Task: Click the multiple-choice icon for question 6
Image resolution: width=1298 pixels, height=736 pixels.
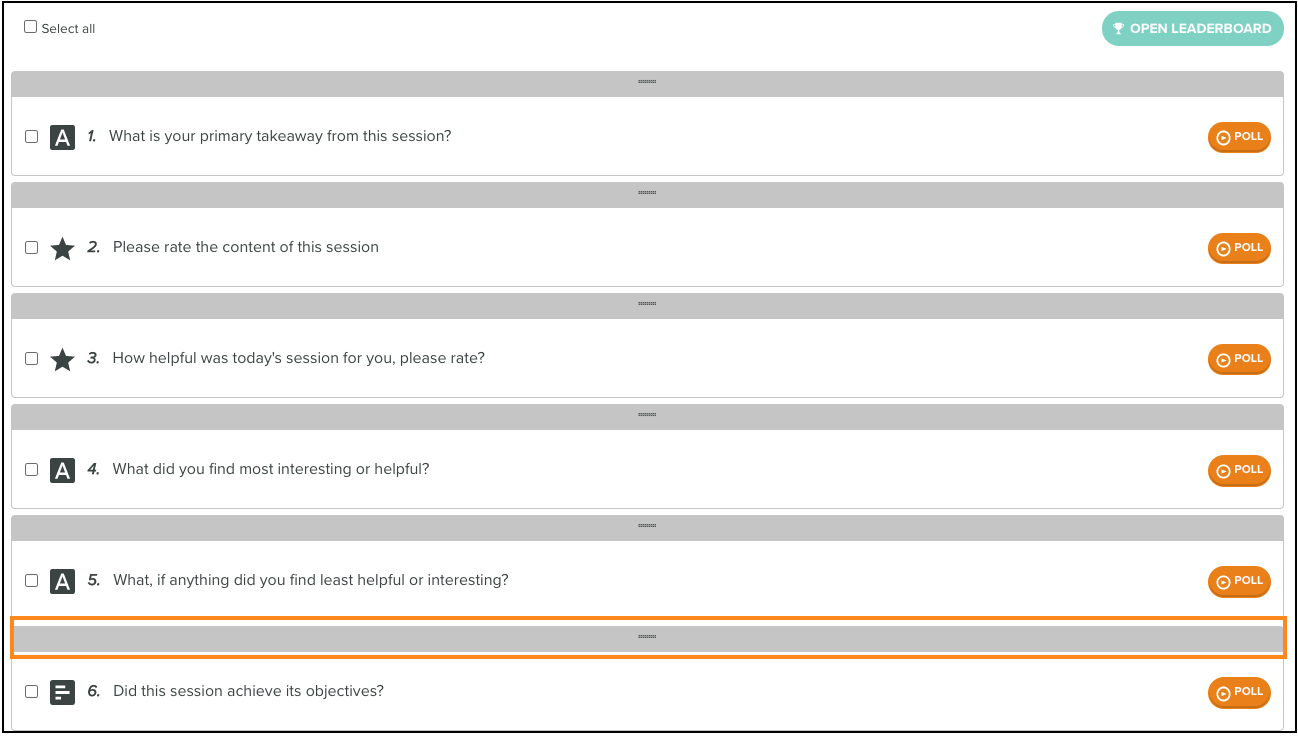Action: (62, 692)
